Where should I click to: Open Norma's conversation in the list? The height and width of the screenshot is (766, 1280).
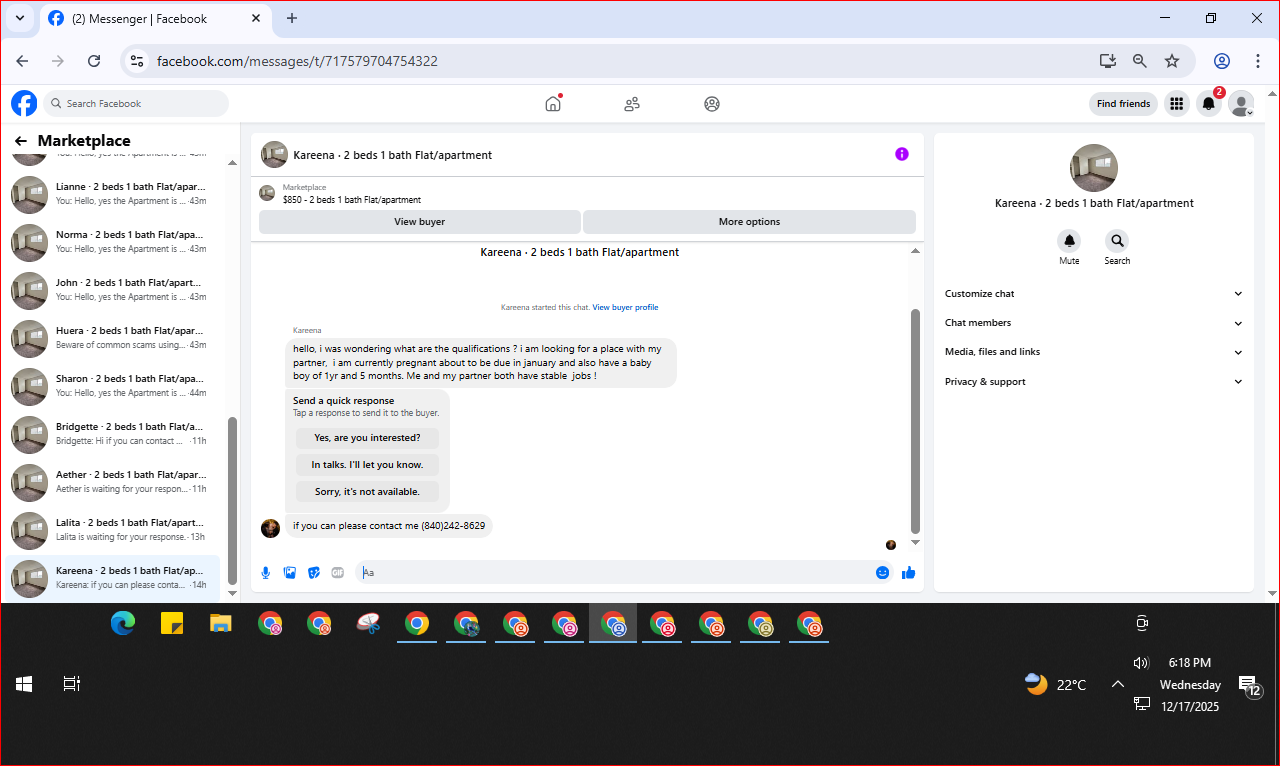pyautogui.click(x=112, y=242)
